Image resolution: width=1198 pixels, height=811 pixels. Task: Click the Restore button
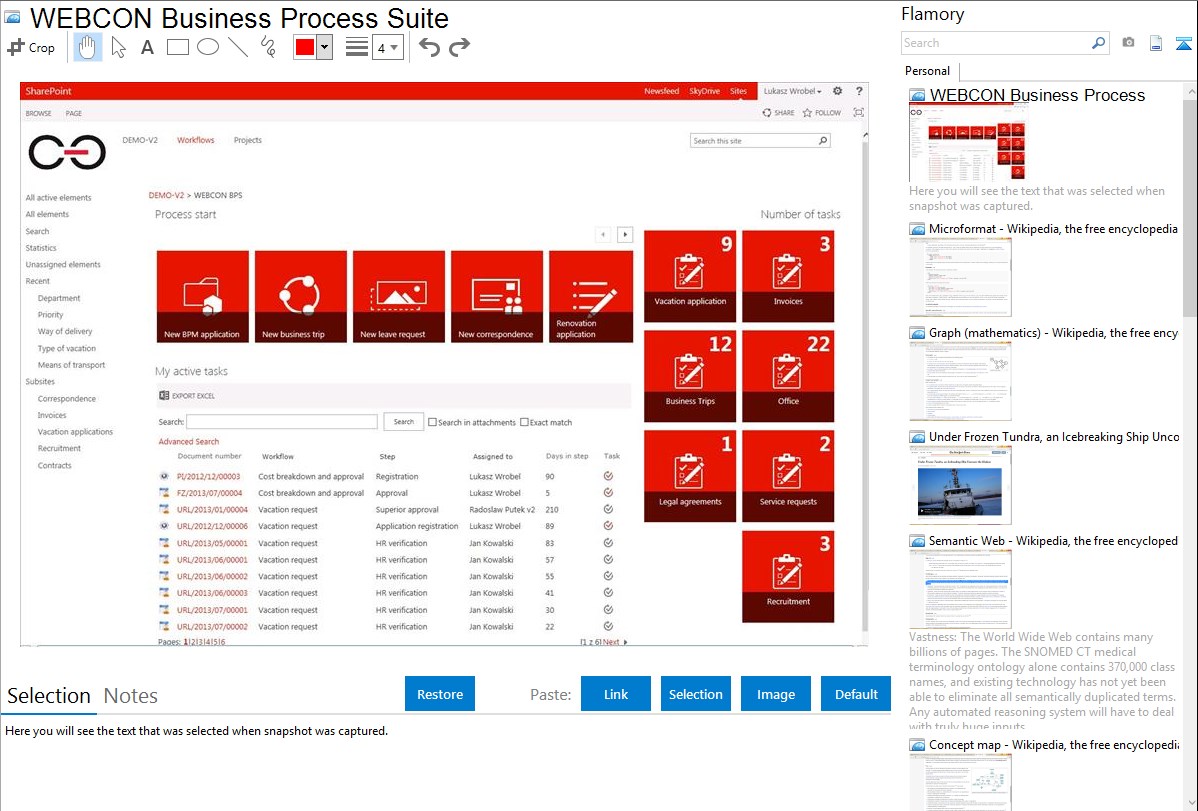pyautogui.click(x=440, y=694)
